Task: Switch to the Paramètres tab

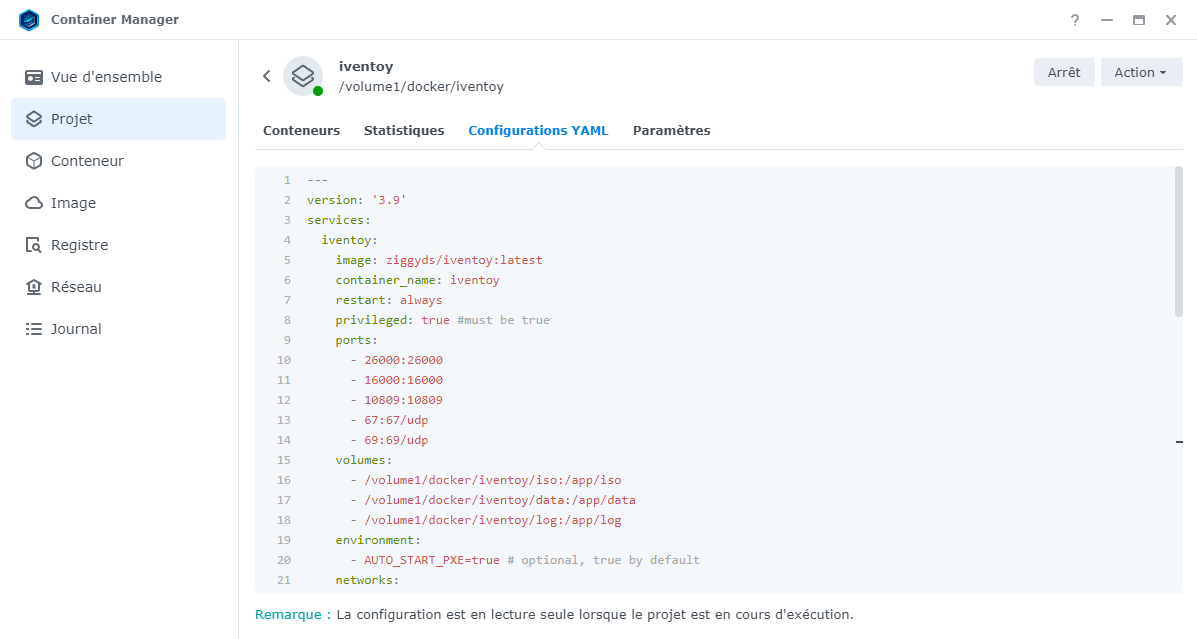Action: tap(671, 130)
